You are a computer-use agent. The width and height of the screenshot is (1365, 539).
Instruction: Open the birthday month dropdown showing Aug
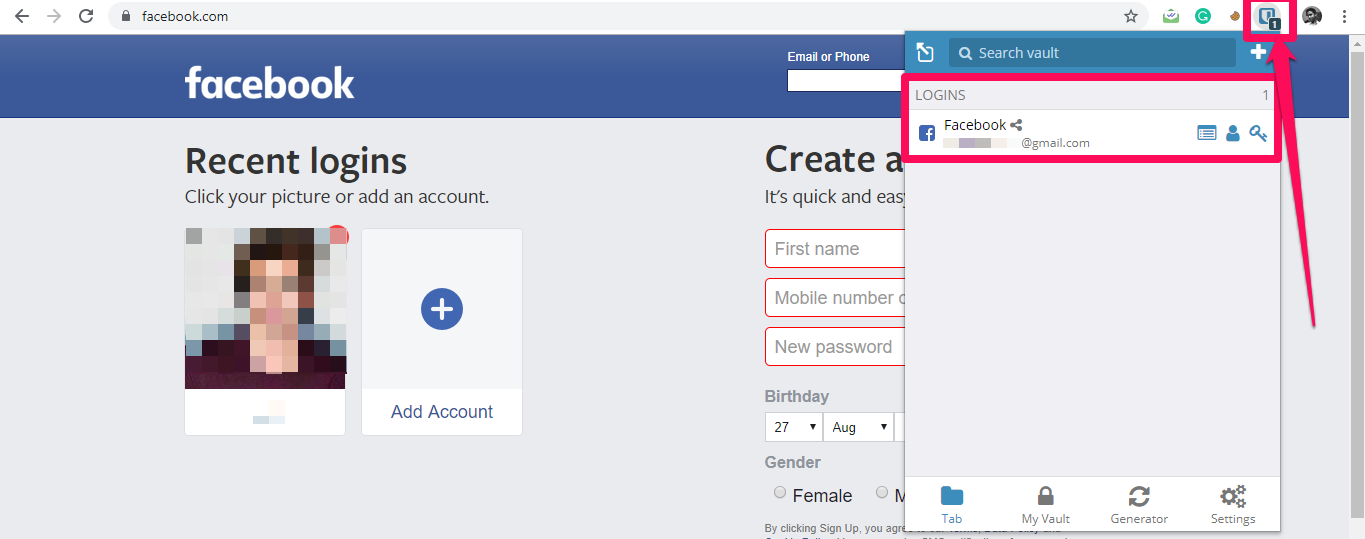pyautogui.click(x=860, y=427)
